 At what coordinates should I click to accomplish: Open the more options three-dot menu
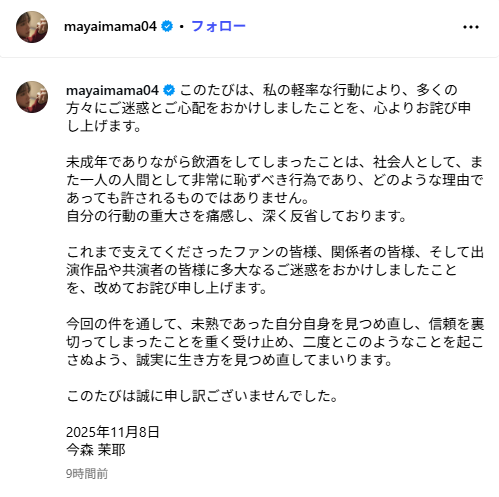click(471, 27)
